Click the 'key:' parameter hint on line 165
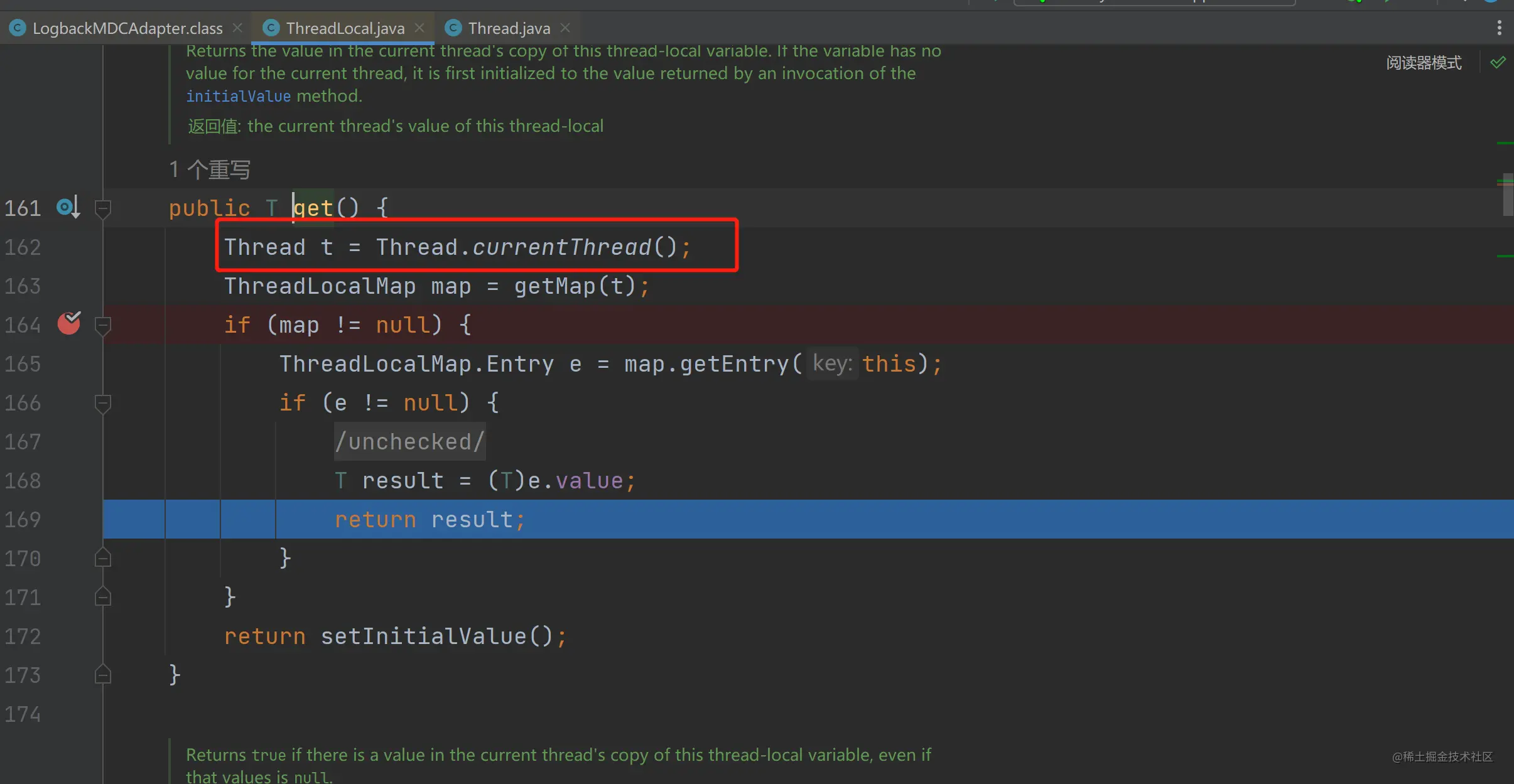Screen dimensions: 1514x784 (832, 363)
